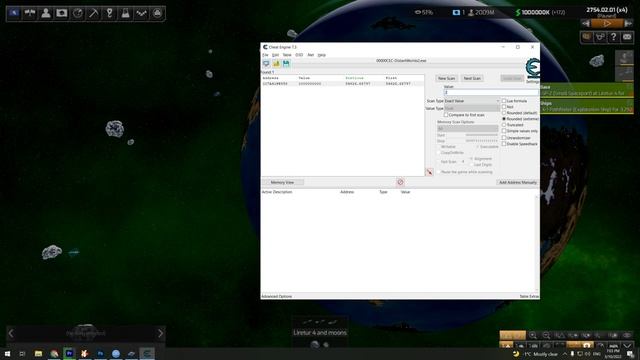640x360 pixels.
Task: Click the Next Scan button
Action: point(472,78)
